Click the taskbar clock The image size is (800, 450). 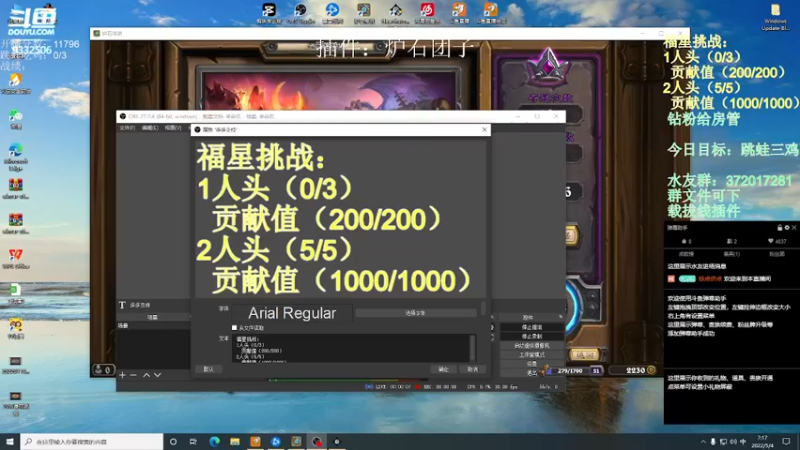tap(762, 441)
